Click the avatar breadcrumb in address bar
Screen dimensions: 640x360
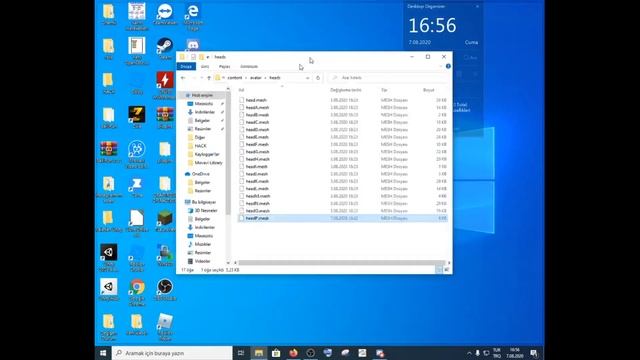pos(256,78)
